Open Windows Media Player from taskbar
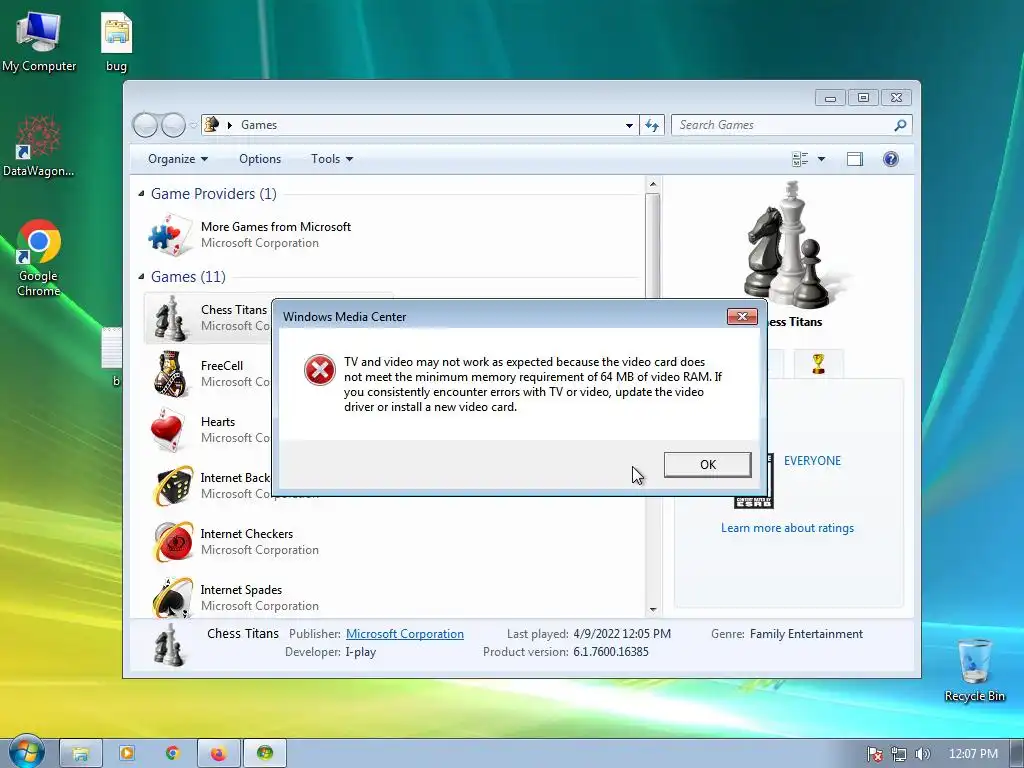 coord(127,754)
